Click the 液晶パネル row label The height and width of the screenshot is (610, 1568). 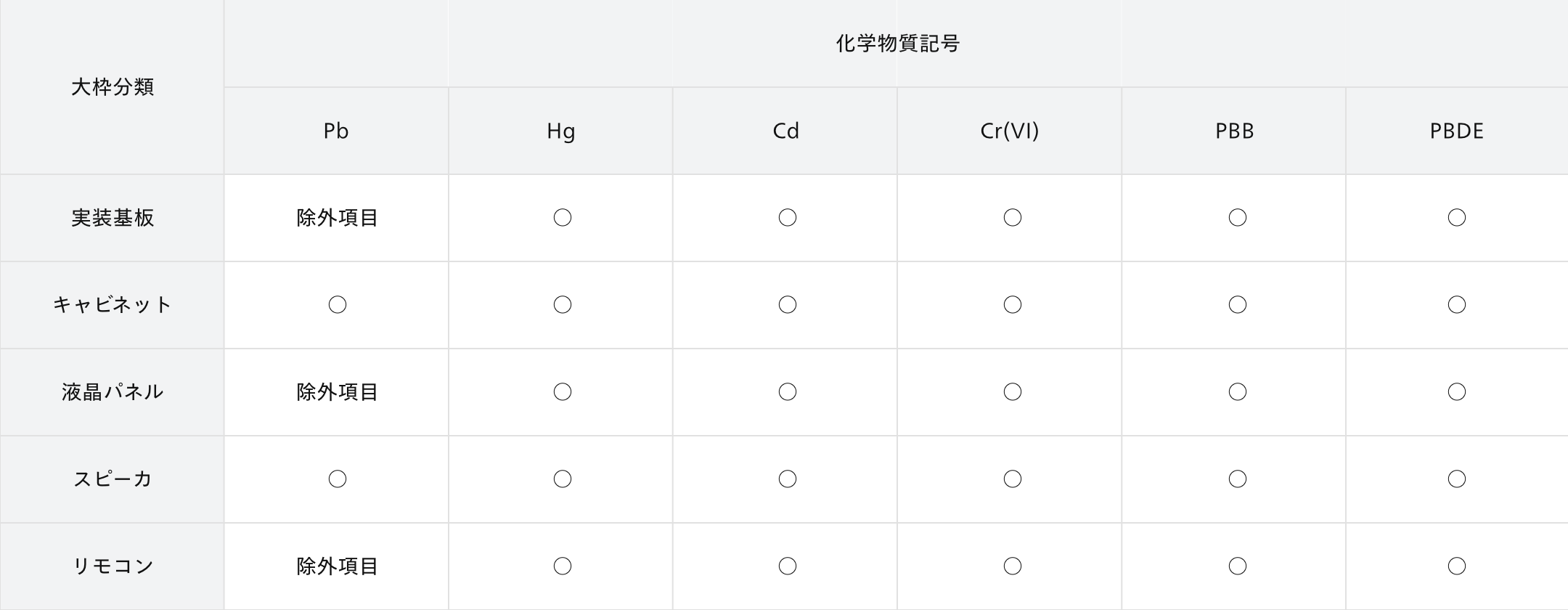[113, 392]
